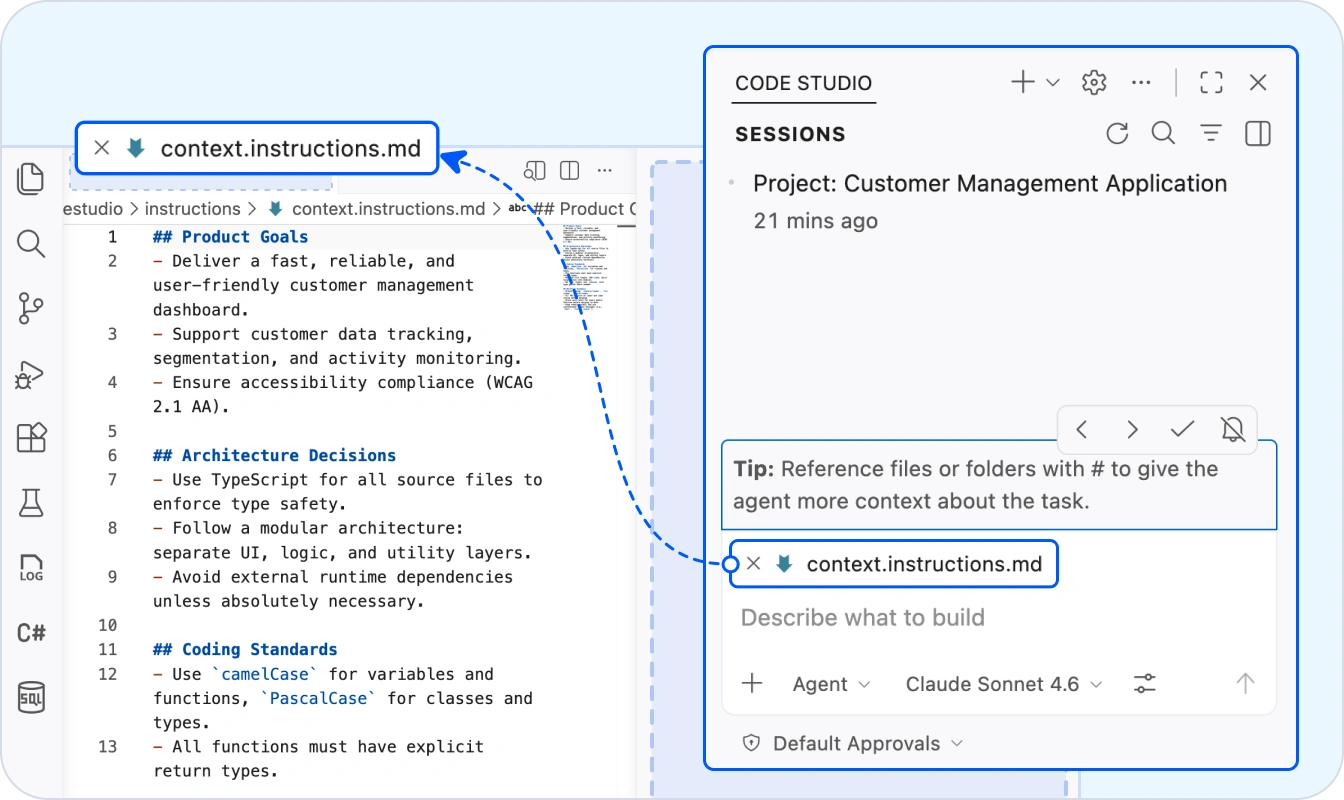Open Customer Management Application session
The width and height of the screenshot is (1344, 800).
990,201
